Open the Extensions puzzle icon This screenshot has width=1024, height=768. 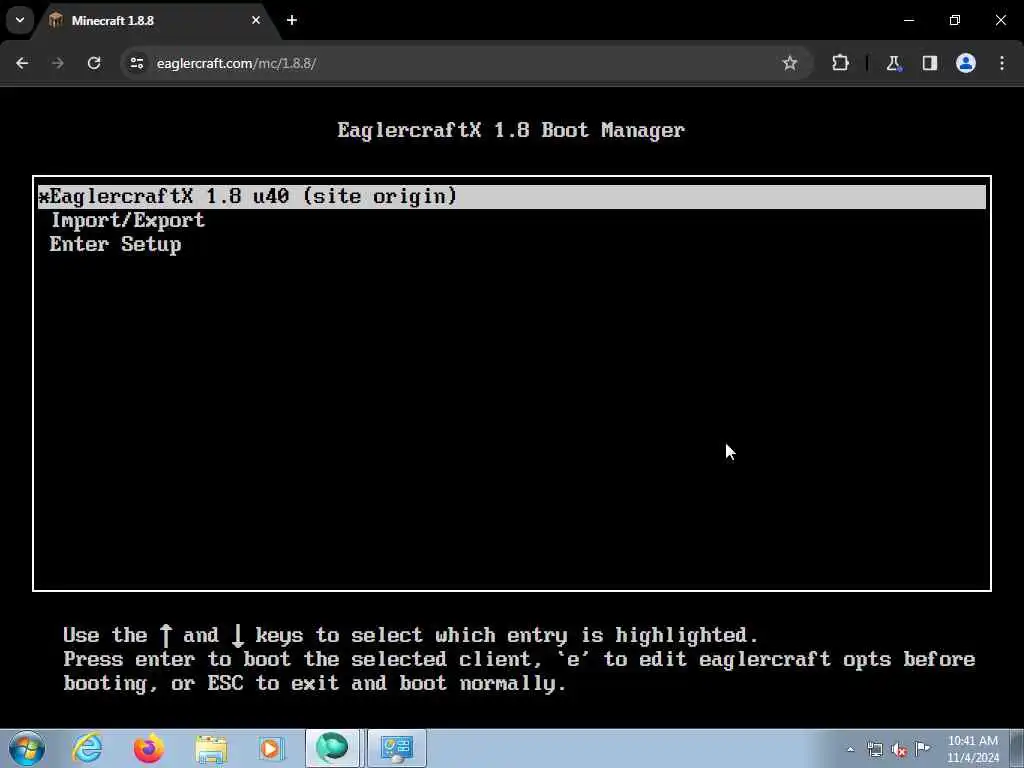[840, 63]
